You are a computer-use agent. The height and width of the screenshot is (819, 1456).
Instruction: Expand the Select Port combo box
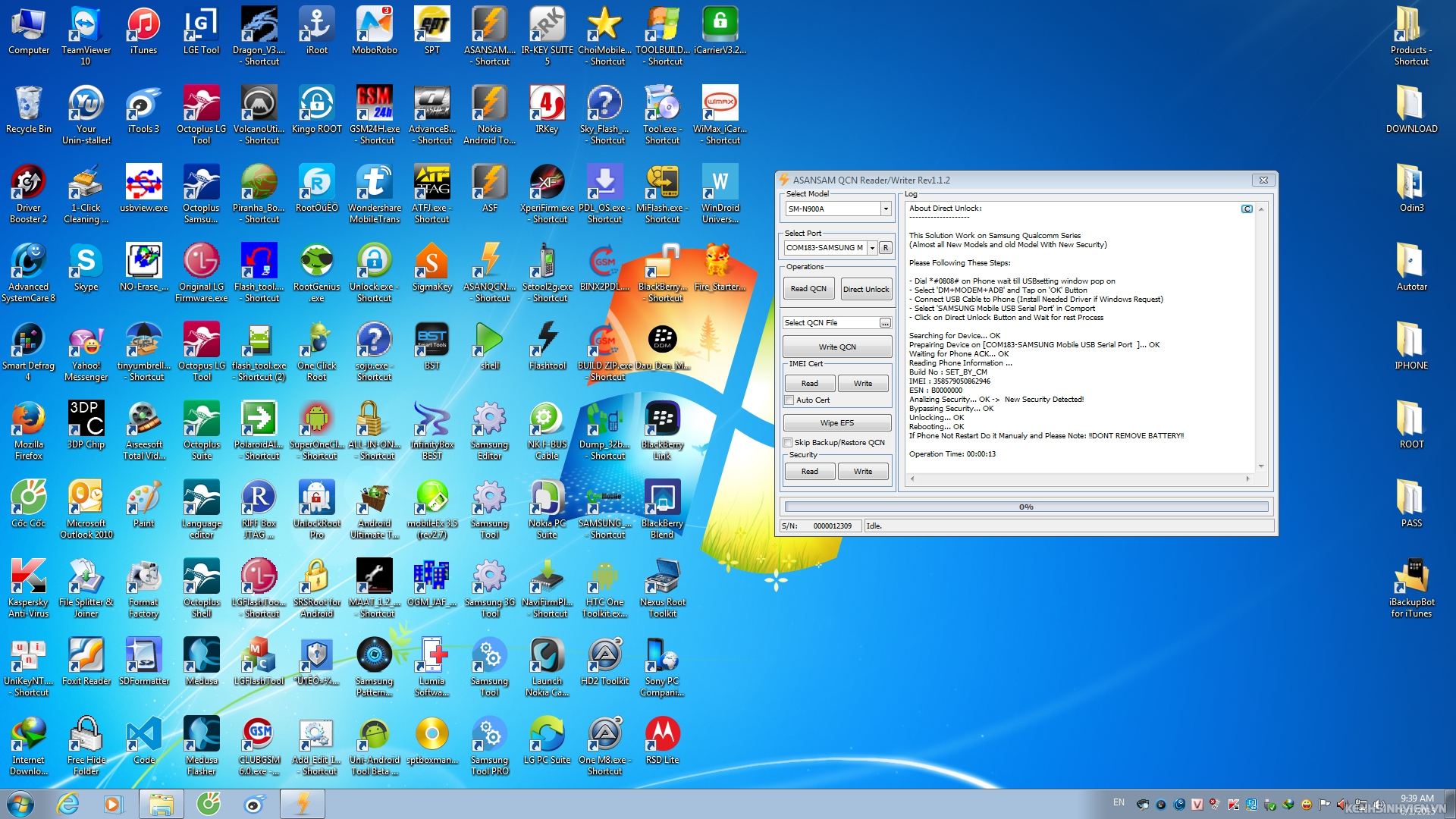(872, 248)
